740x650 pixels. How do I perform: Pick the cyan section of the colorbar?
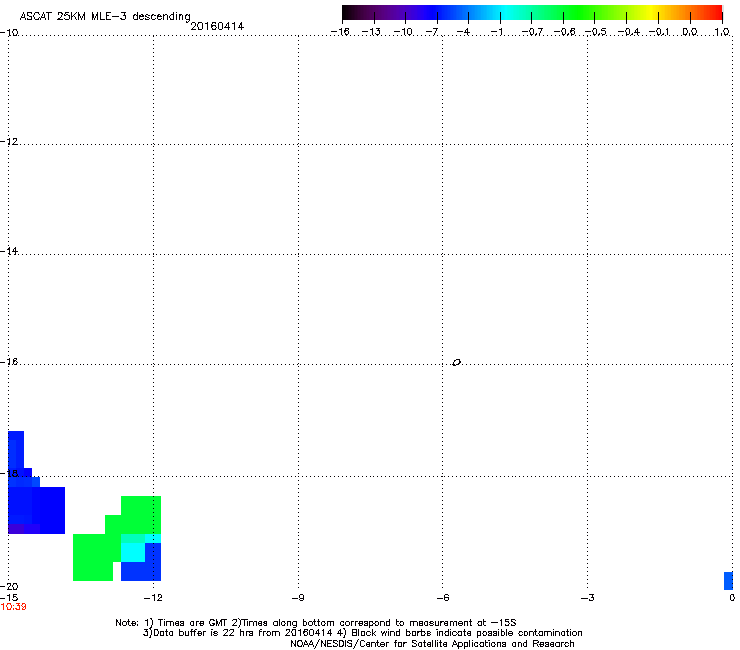(x=507, y=13)
